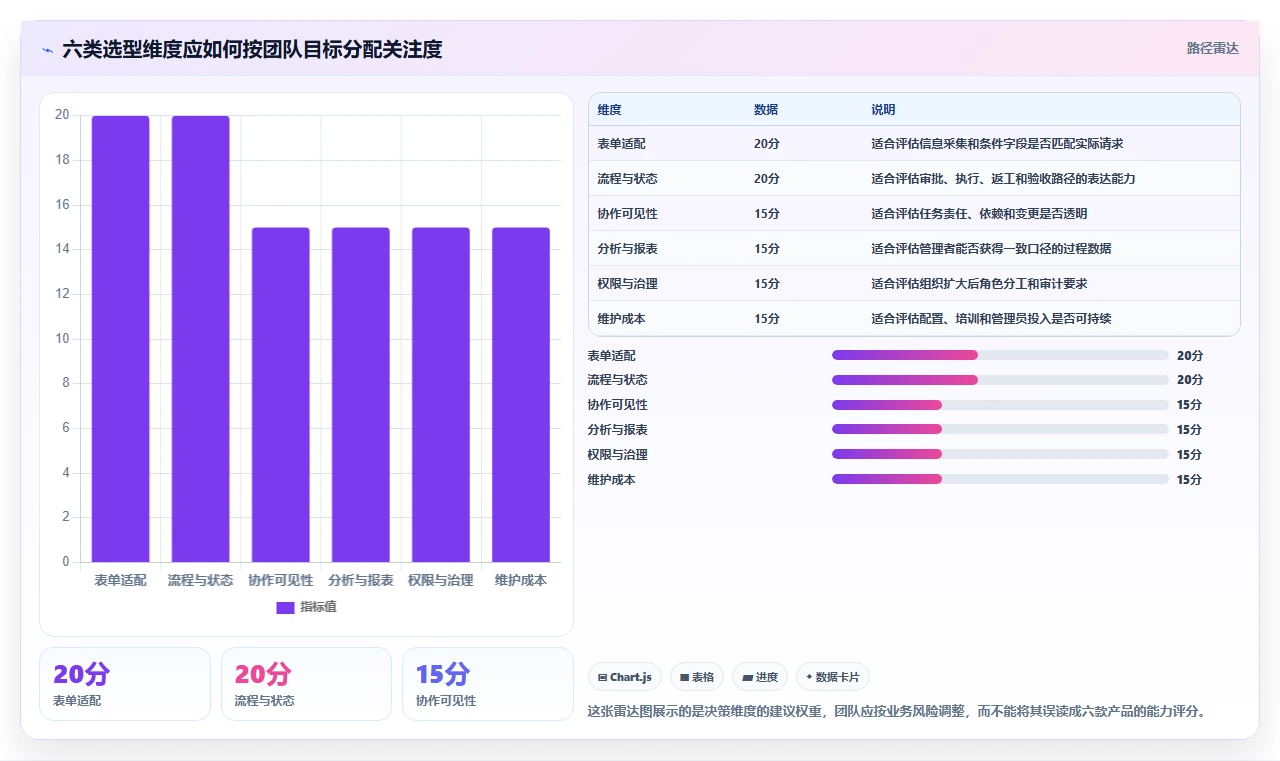Open the 流程与状态 20分 data card
Viewport: 1280px width, 761px height.
306,684
